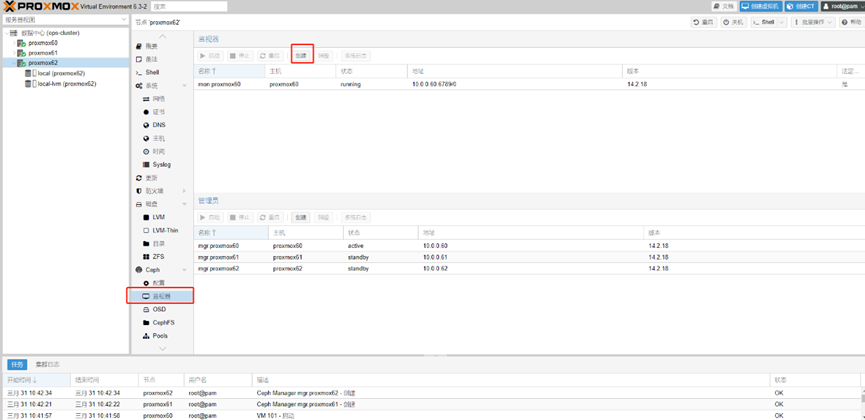This screenshot has width=865, height=420.
Task: Collapse the 系统 system menu group
Action: (x=184, y=86)
